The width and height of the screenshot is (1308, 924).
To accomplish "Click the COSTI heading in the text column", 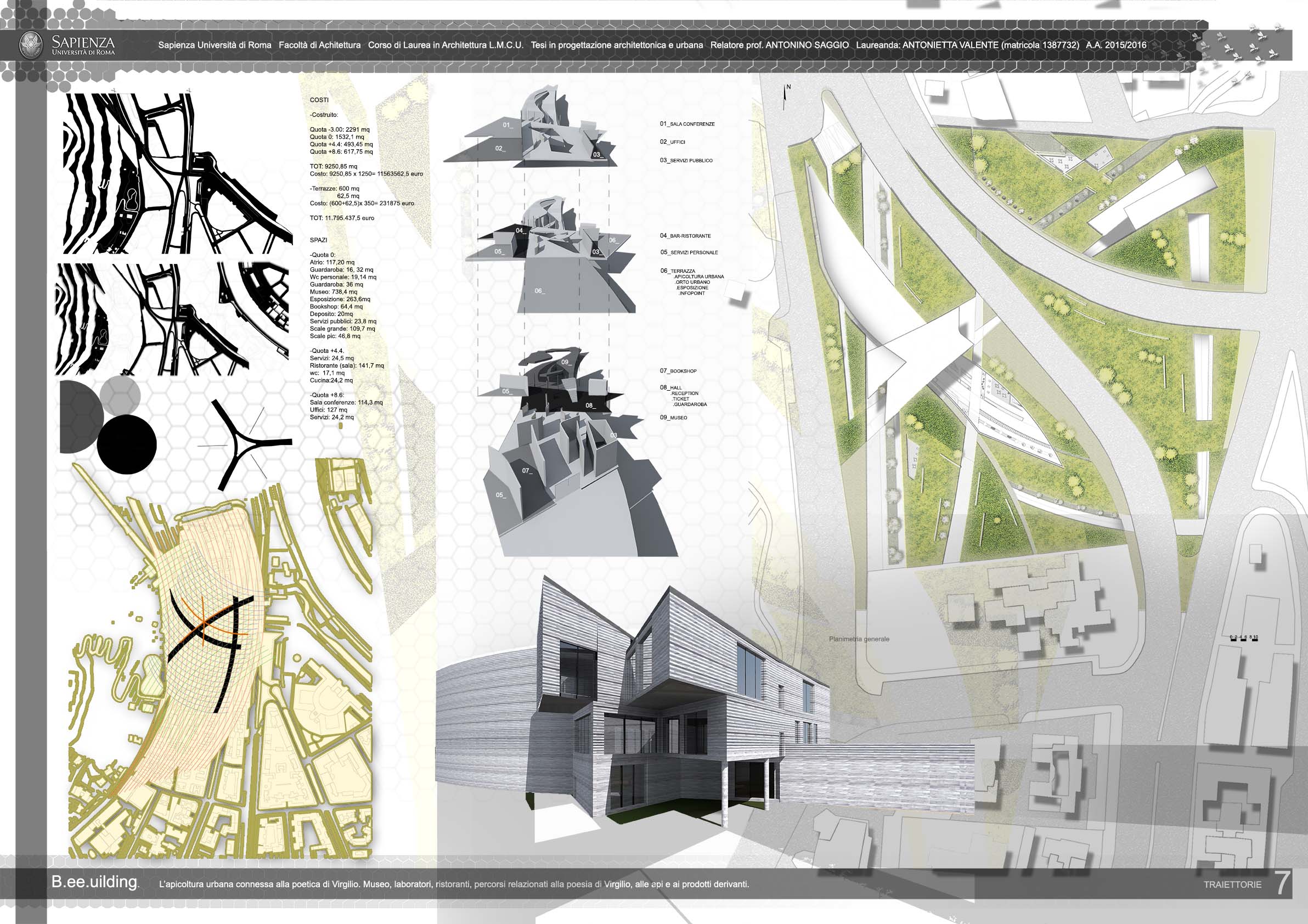I will pyautogui.click(x=319, y=100).
